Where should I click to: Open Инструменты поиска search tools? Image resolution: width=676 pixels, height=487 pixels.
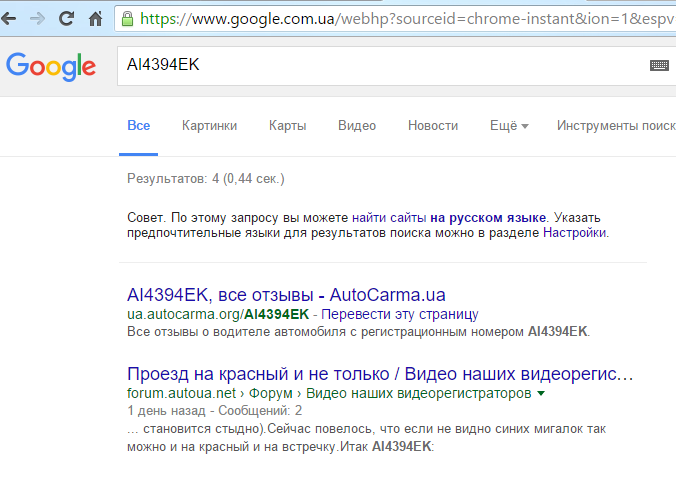(616, 126)
